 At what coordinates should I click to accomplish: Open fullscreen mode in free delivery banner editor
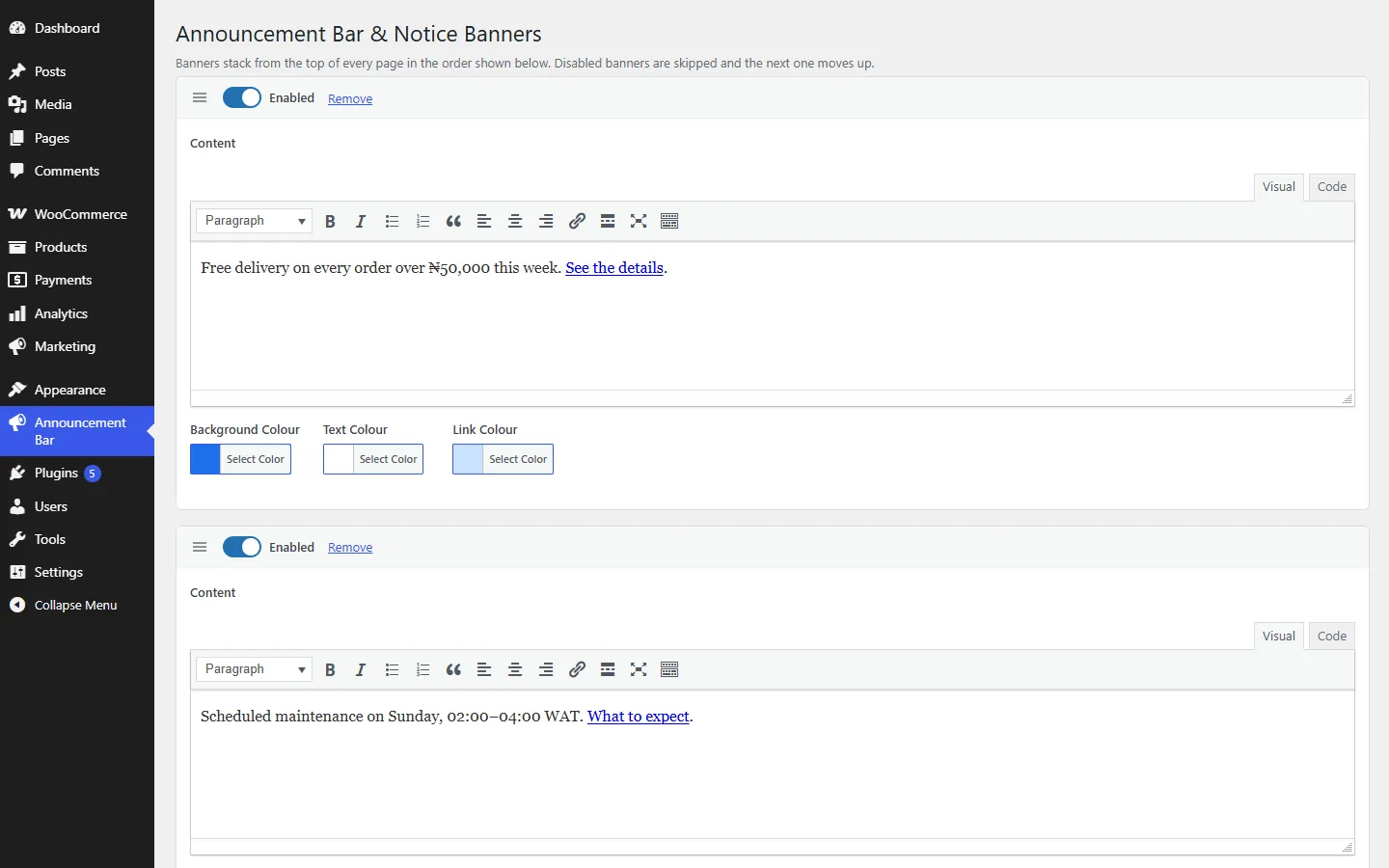point(639,221)
